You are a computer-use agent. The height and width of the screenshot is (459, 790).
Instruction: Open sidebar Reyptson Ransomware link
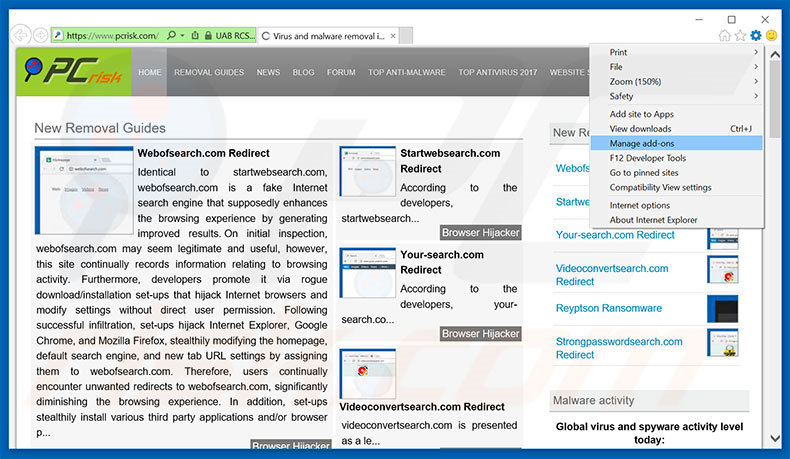(x=609, y=308)
